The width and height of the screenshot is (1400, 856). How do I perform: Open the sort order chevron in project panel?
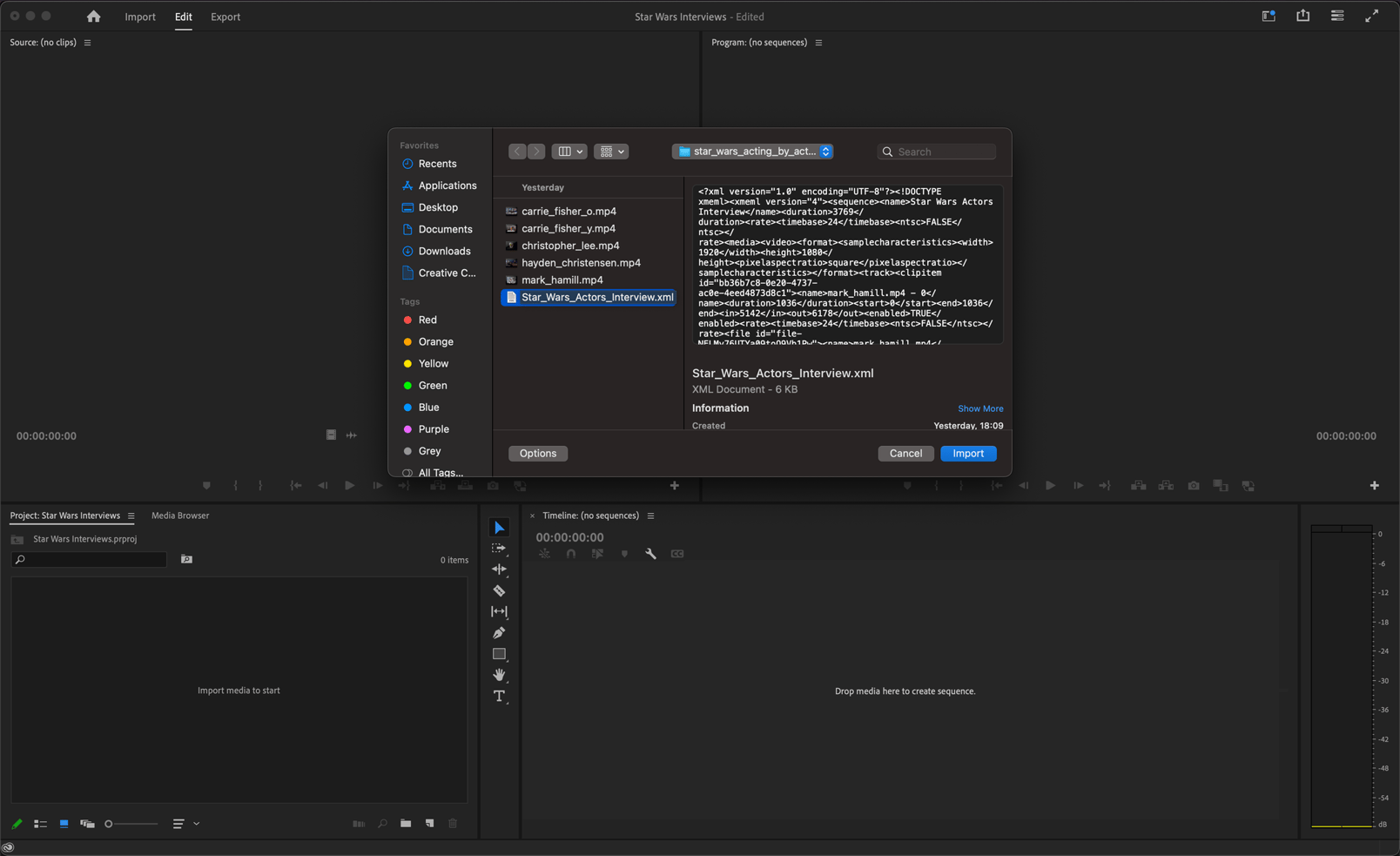tap(197, 823)
